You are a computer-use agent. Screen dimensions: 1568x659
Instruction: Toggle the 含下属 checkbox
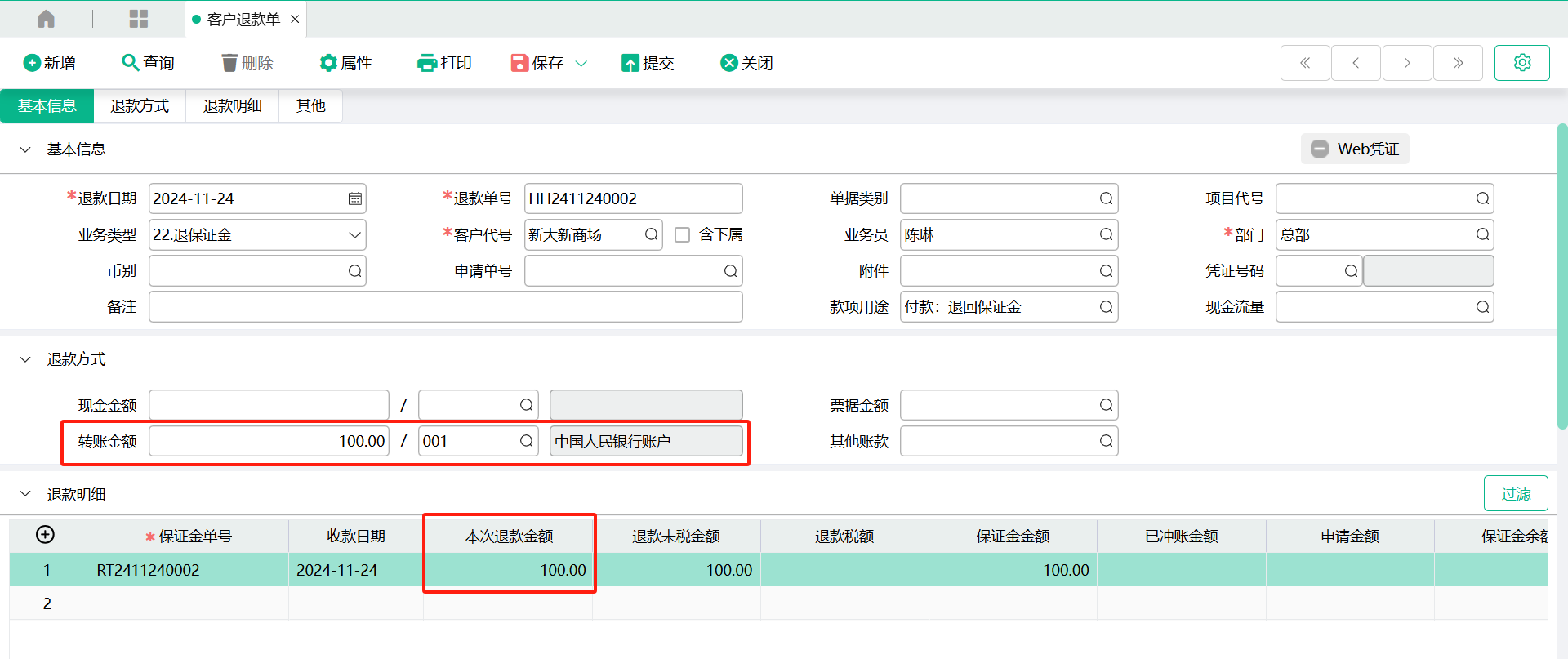[x=683, y=235]
